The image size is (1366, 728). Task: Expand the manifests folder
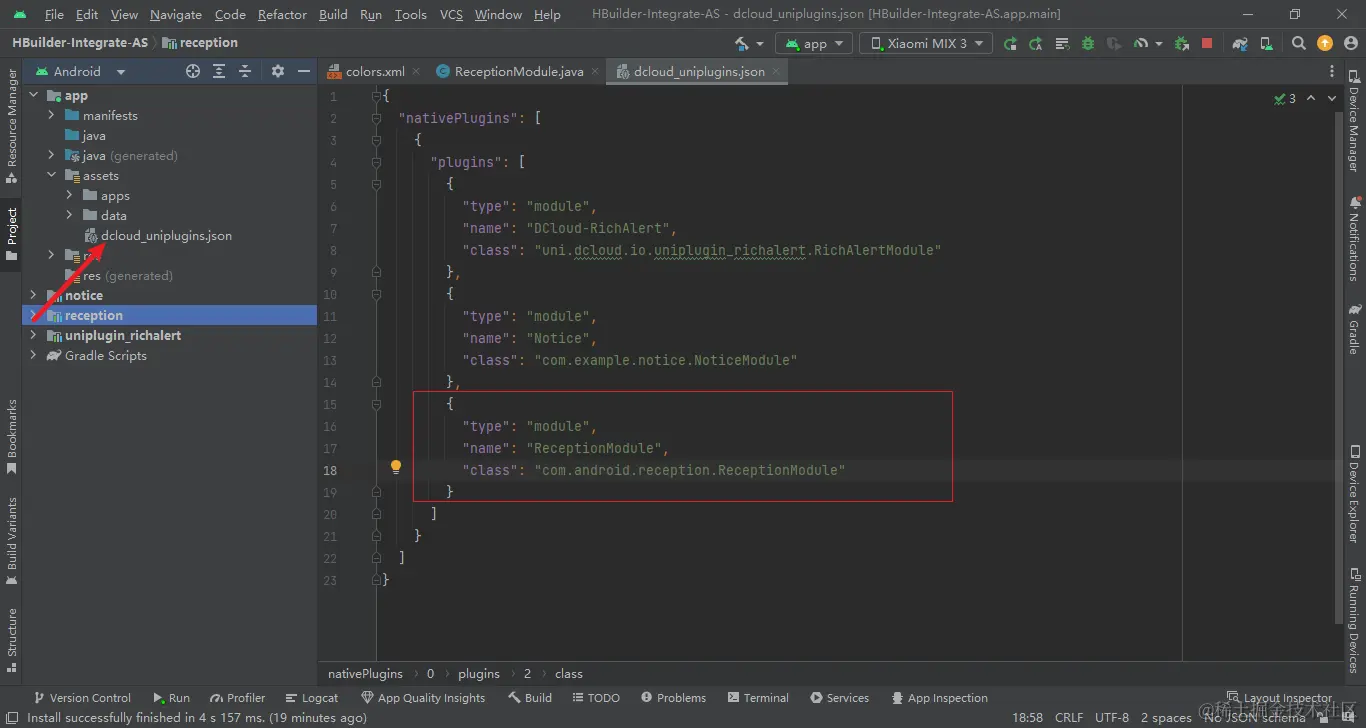(51, 115)
